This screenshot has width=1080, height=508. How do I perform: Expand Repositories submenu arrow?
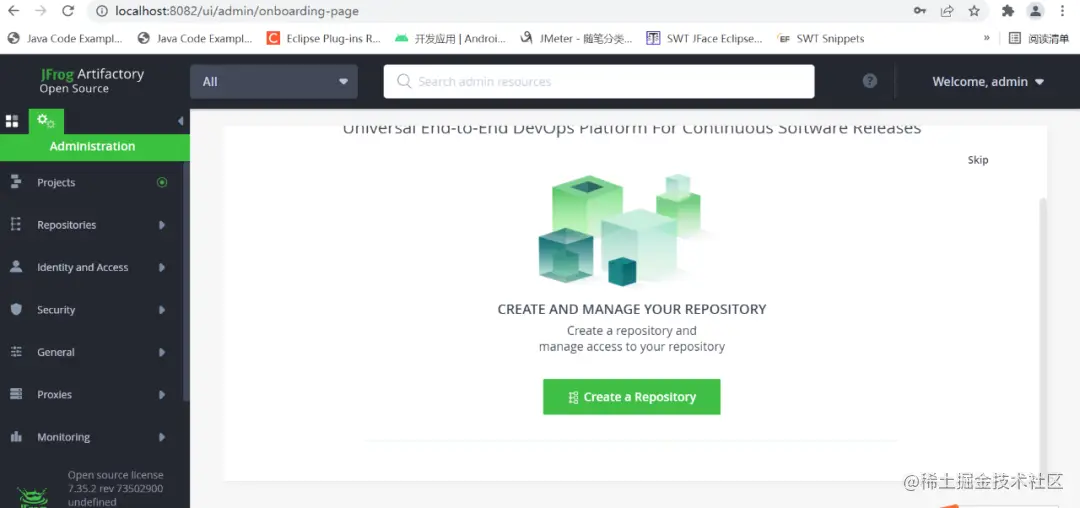(x=162, y=225)
